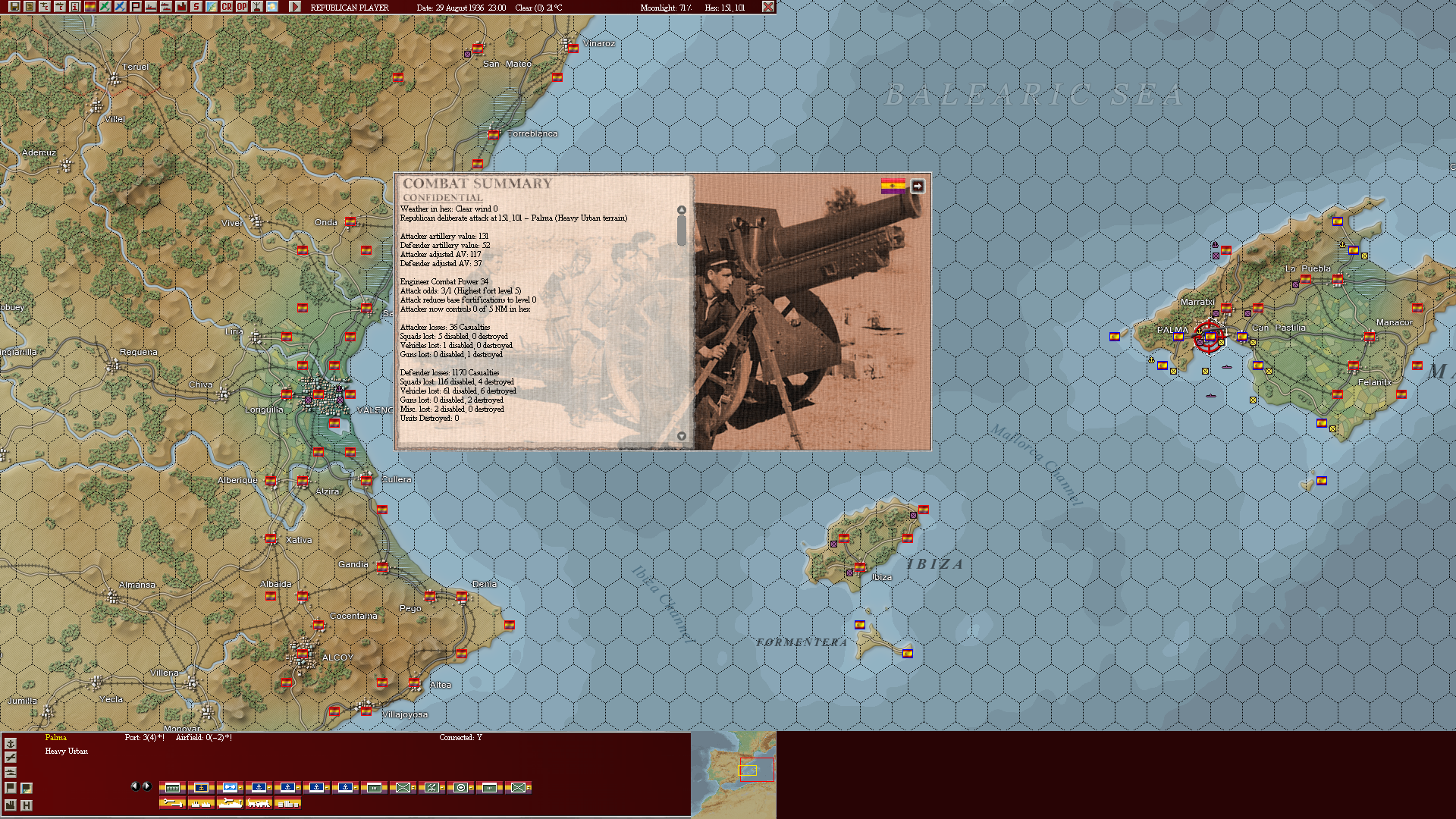Advance to the next combat report arrow
1456x819 pixels.
[917, 186]
